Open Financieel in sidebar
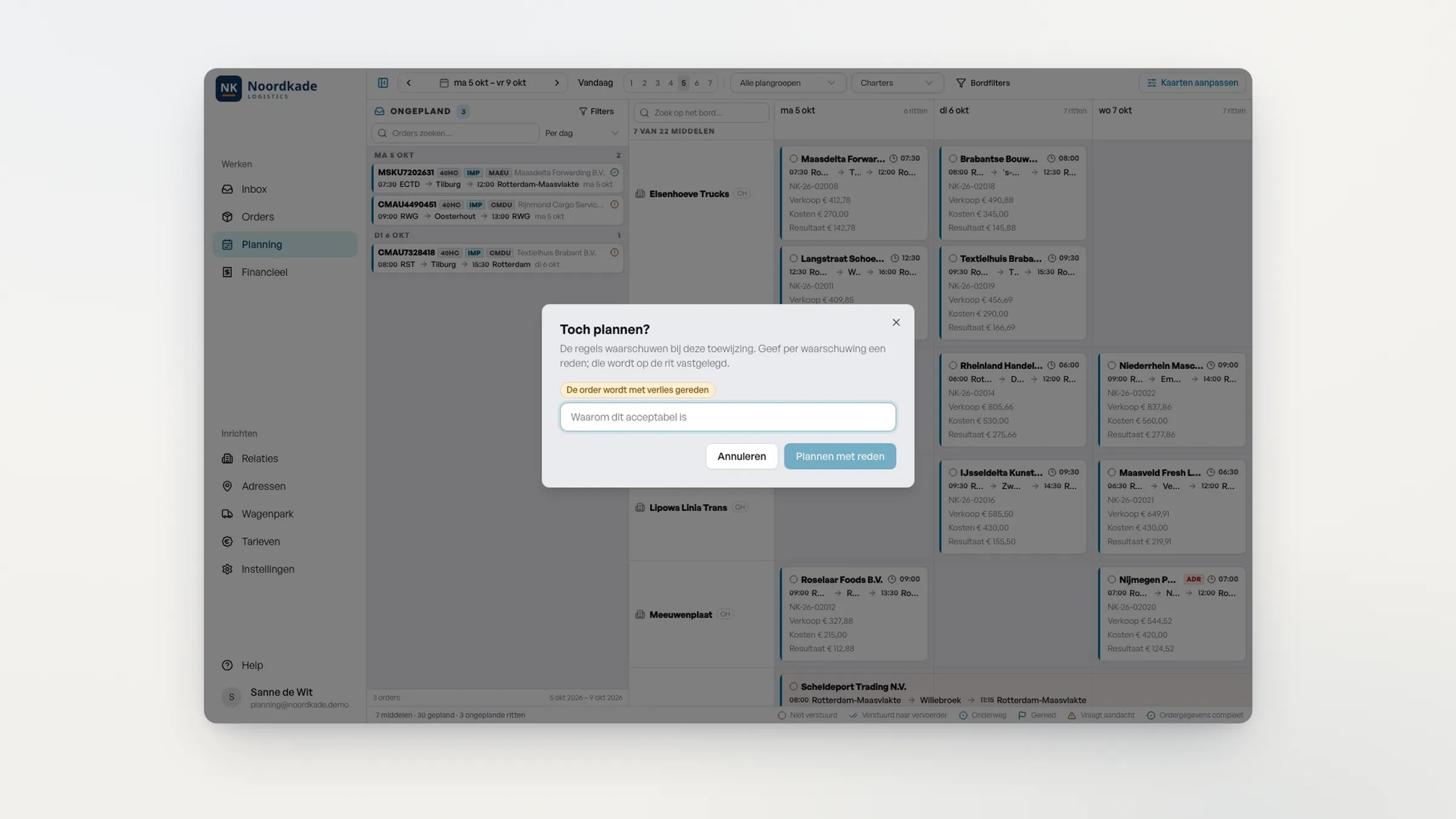The width and height of the screenshot is (1456, 819). coord(285,272)
